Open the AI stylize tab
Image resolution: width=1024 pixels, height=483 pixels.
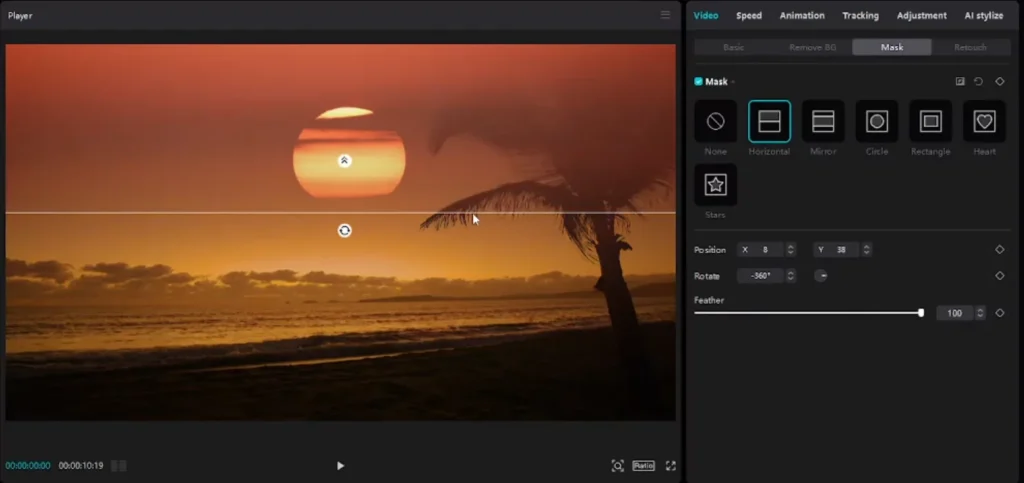pos(984,16)
